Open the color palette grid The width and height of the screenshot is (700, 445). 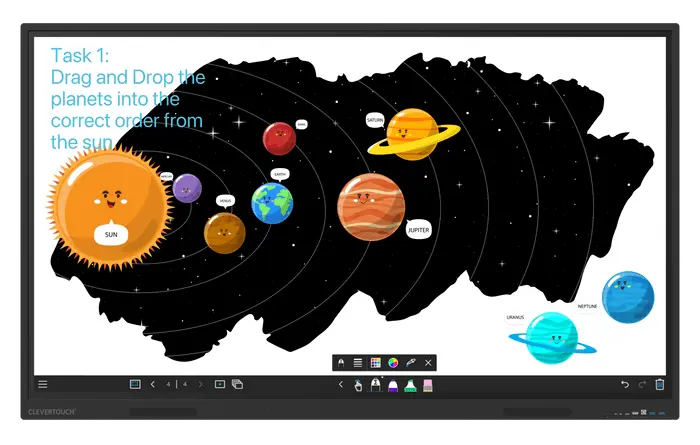(x=375, y=363)
